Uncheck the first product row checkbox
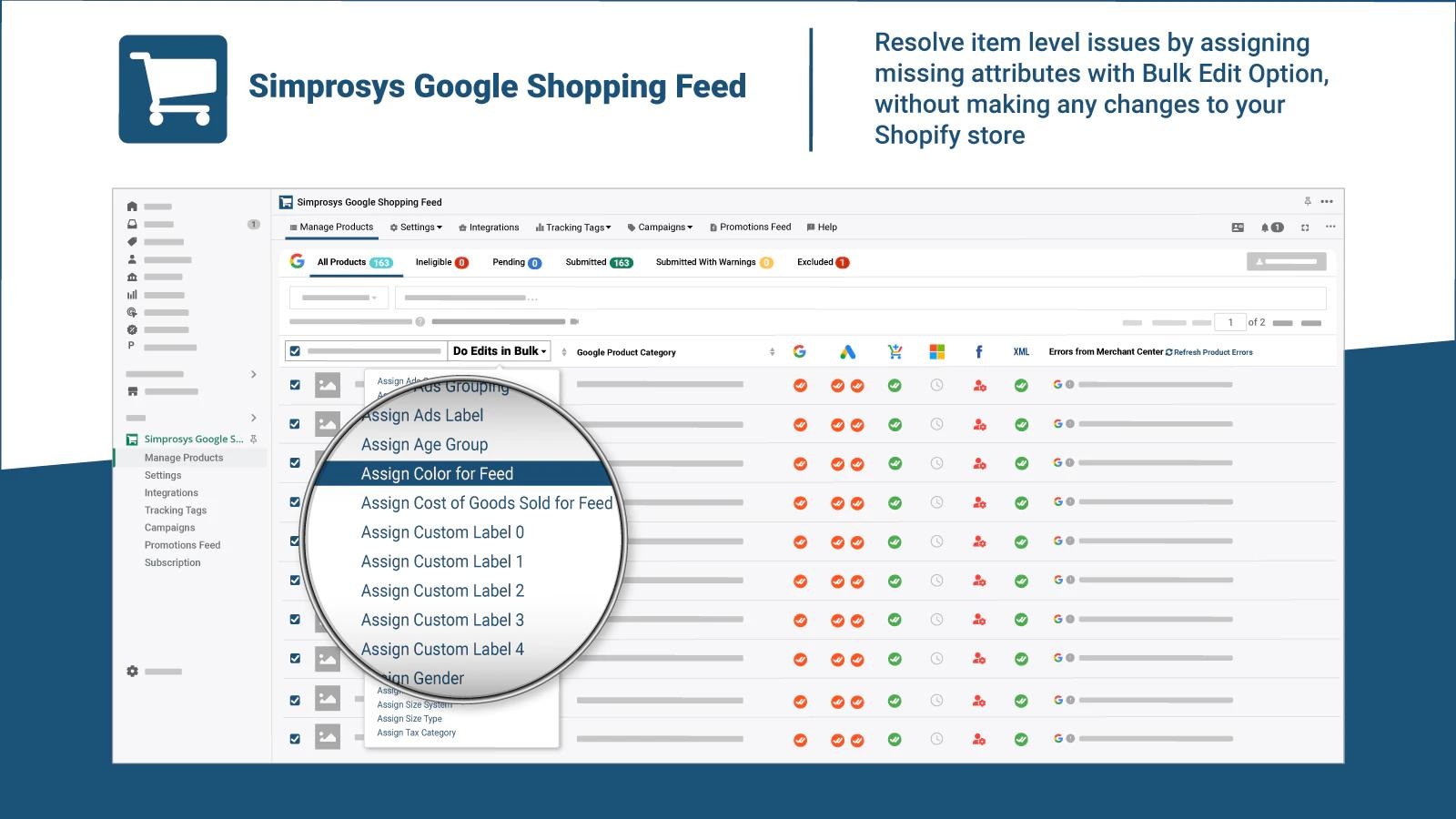The width and height of the screenshot is (1456, 819). tap(295, 385)
